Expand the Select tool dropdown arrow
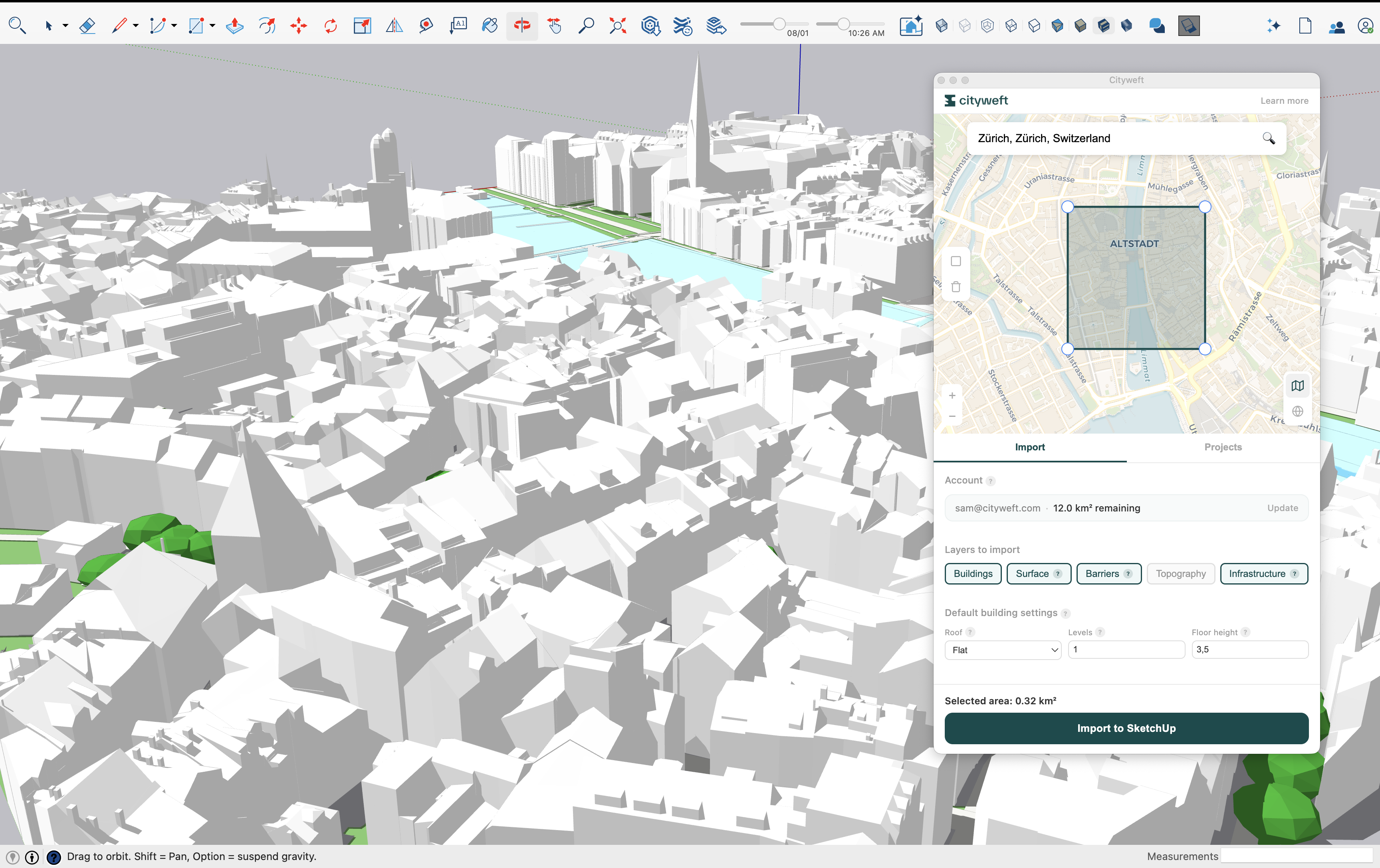The height and width of the screenshot is (868, 1380). [65, 26]
